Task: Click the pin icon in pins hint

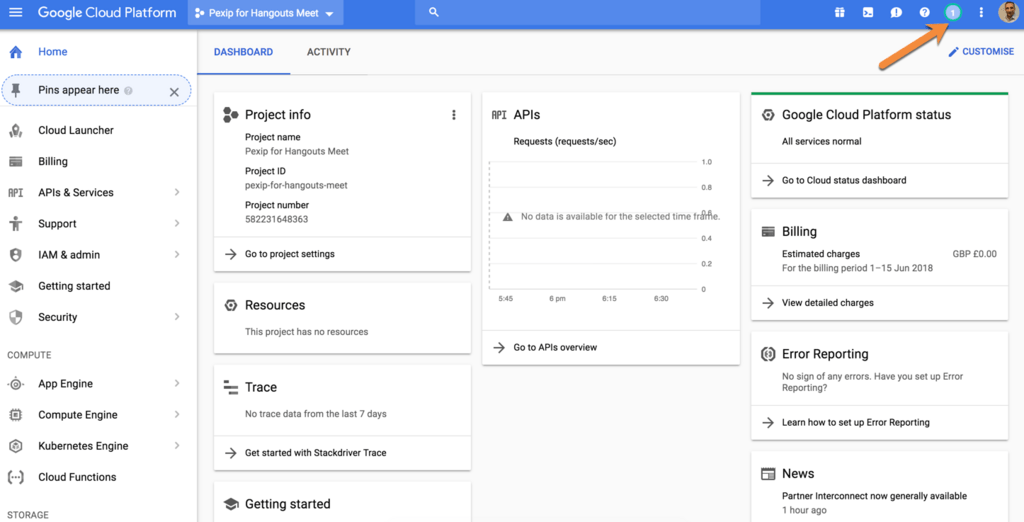Action: click(x=16, y=90)
